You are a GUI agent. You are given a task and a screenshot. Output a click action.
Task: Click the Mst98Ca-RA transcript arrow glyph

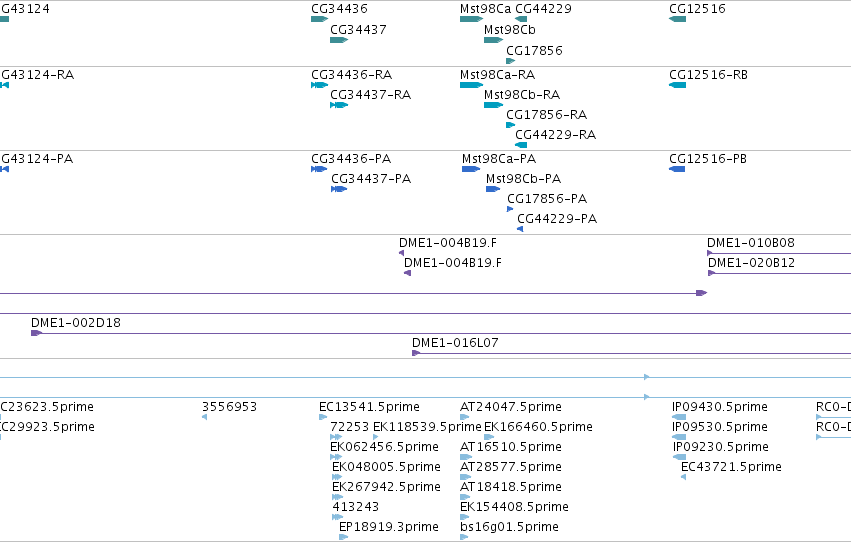tap(471, 85)
